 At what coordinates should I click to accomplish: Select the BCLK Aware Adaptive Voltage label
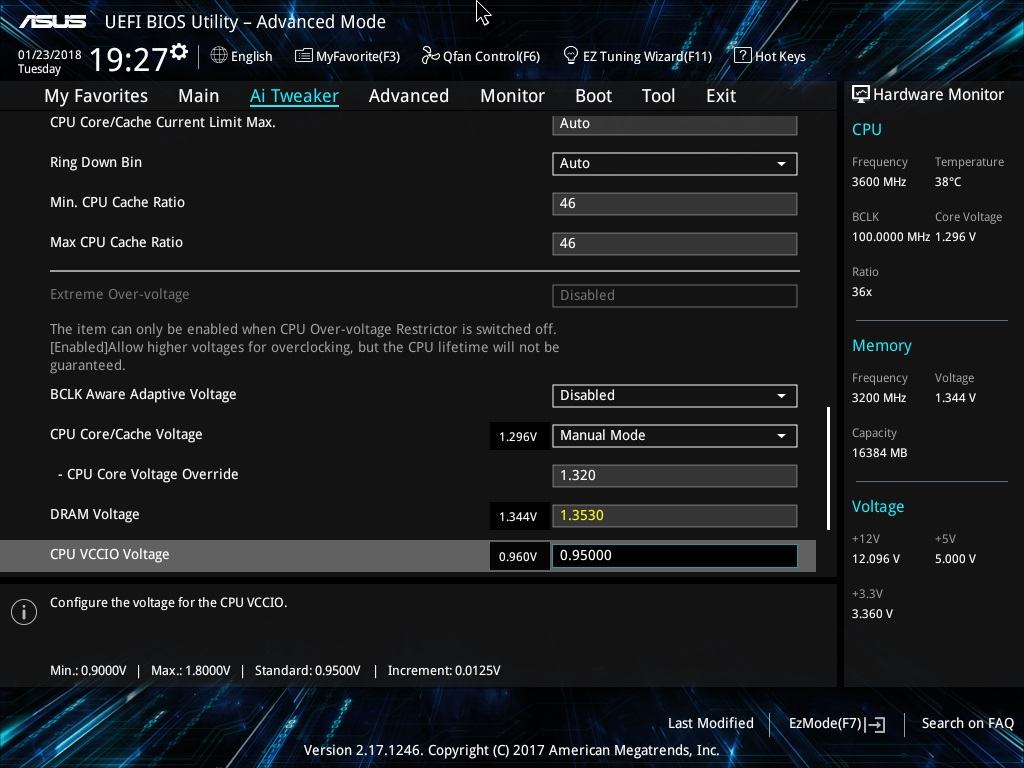tap(143, 394)
